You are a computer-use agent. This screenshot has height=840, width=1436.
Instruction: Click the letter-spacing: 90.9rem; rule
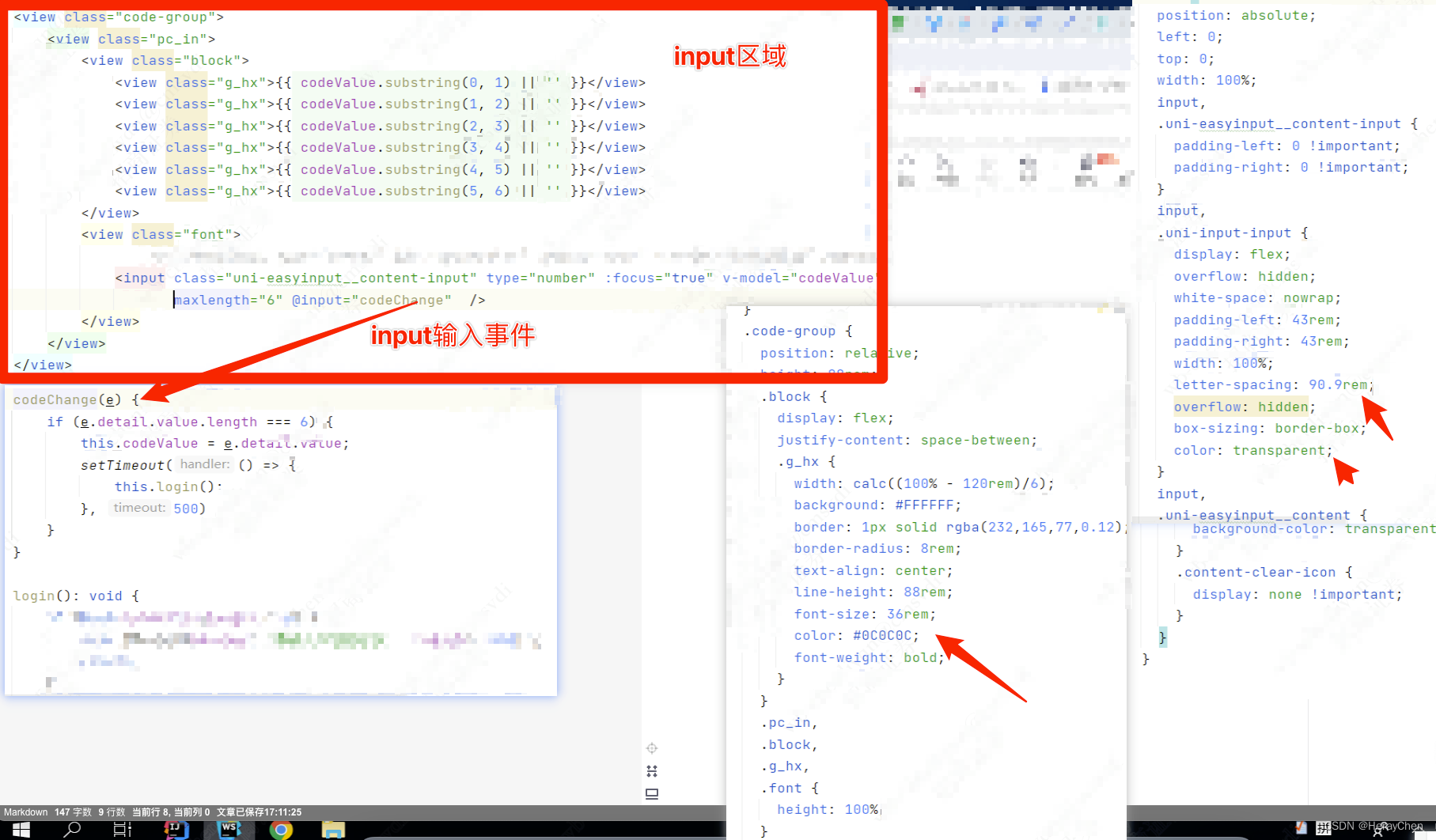[1274, 385]
